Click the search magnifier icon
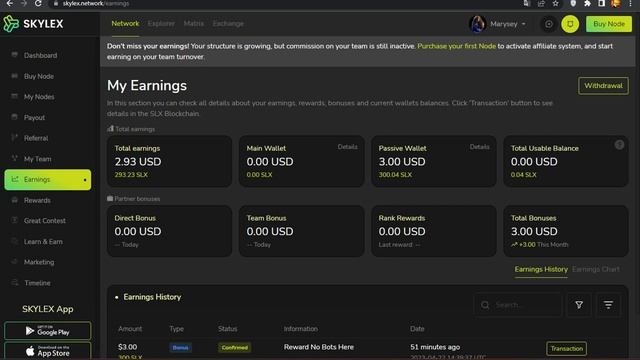 click(485, 305)
